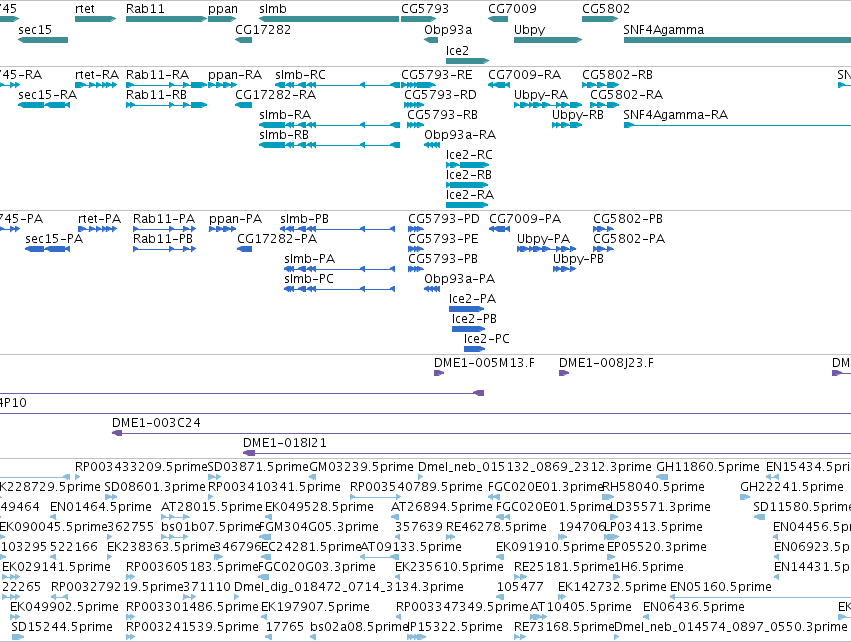
Task: Select the EK142732.5prime EST label
Action: (x=612, y=587)
